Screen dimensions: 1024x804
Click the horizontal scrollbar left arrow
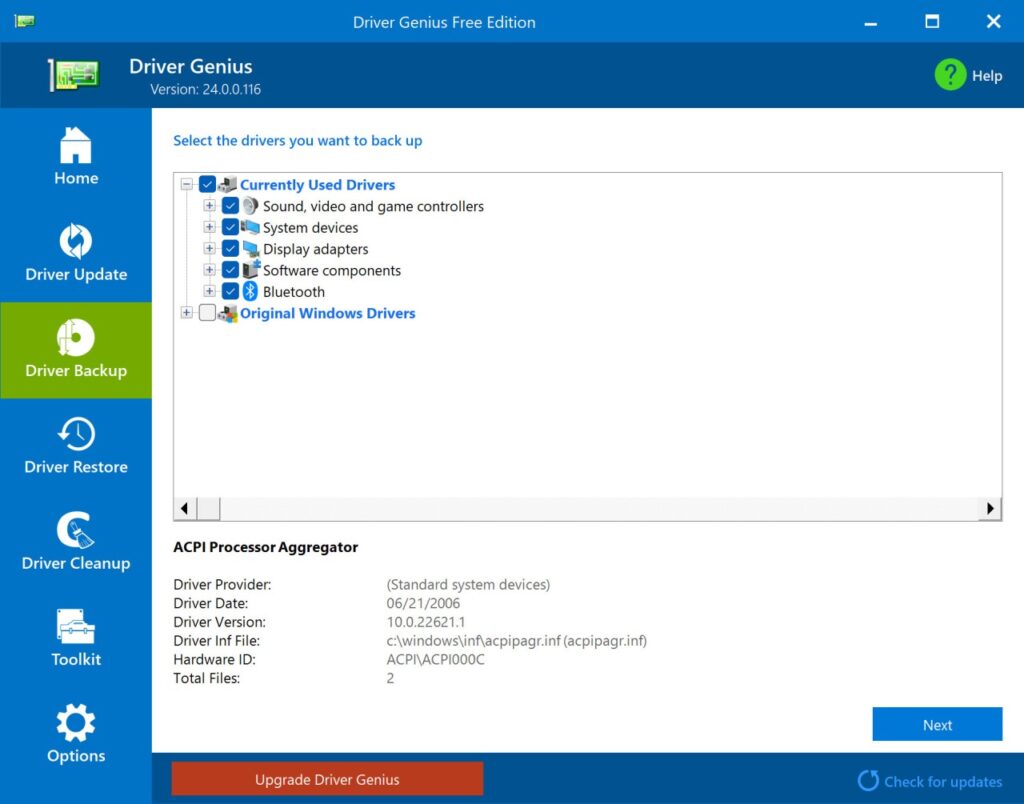pos(185,508)
